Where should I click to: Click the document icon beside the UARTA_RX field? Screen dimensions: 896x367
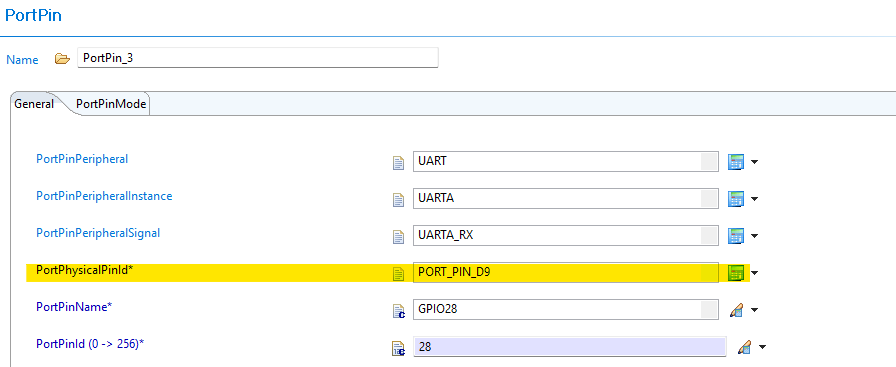(x=398, y=237)
